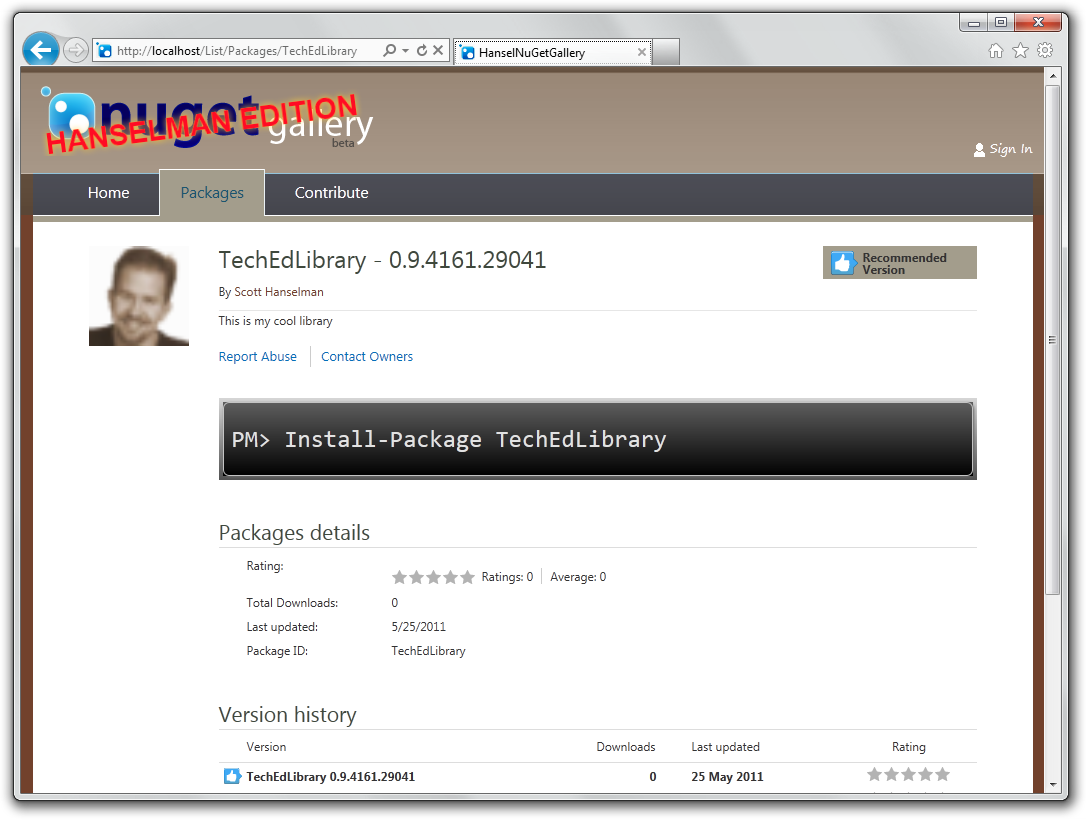The height and width of the screenshot is (820, 1086).
Task: Click the favicon on the HanselNuGetGallery tab
Action: [x=469, y=51]
